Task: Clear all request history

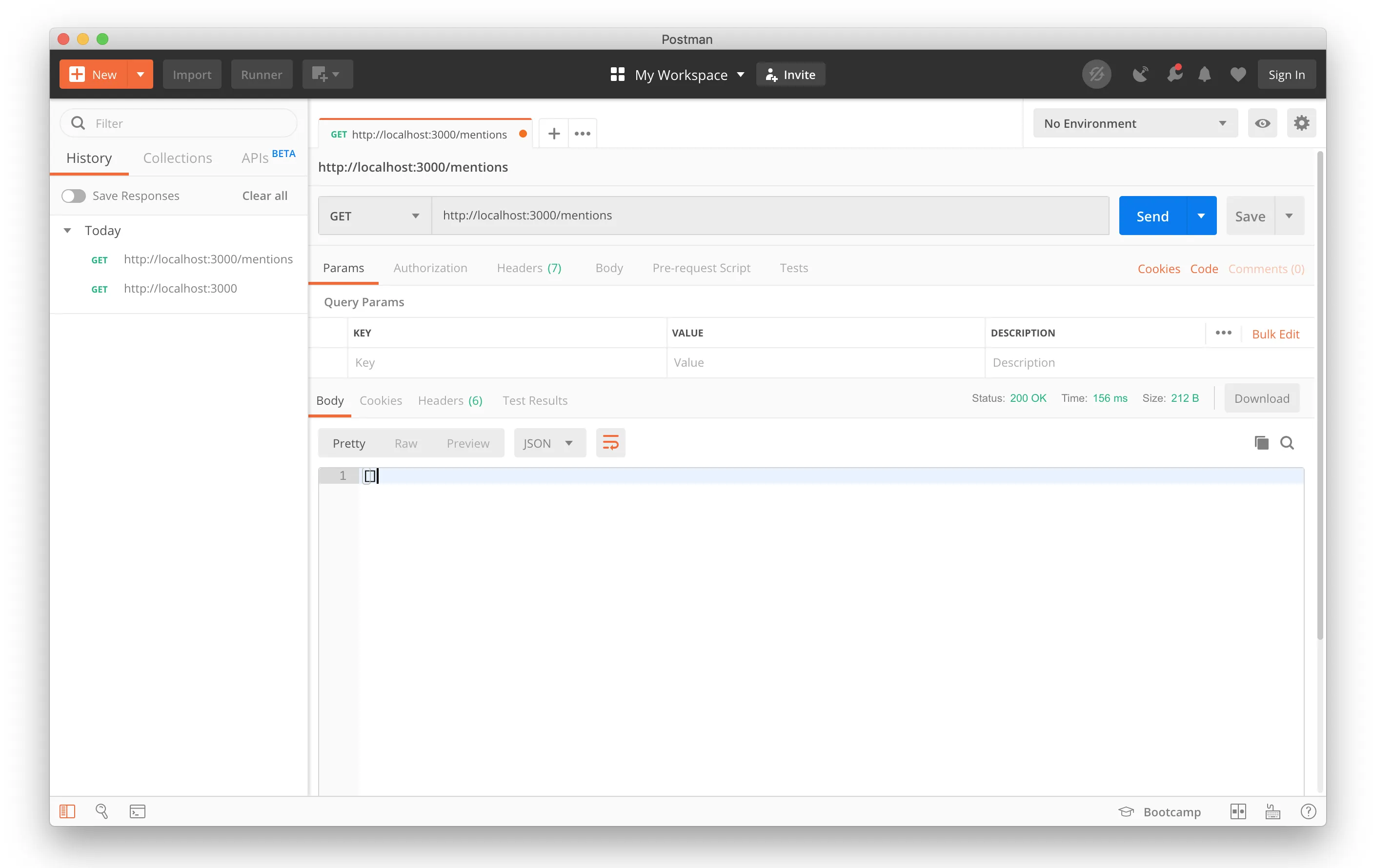Action: point(264,196)
